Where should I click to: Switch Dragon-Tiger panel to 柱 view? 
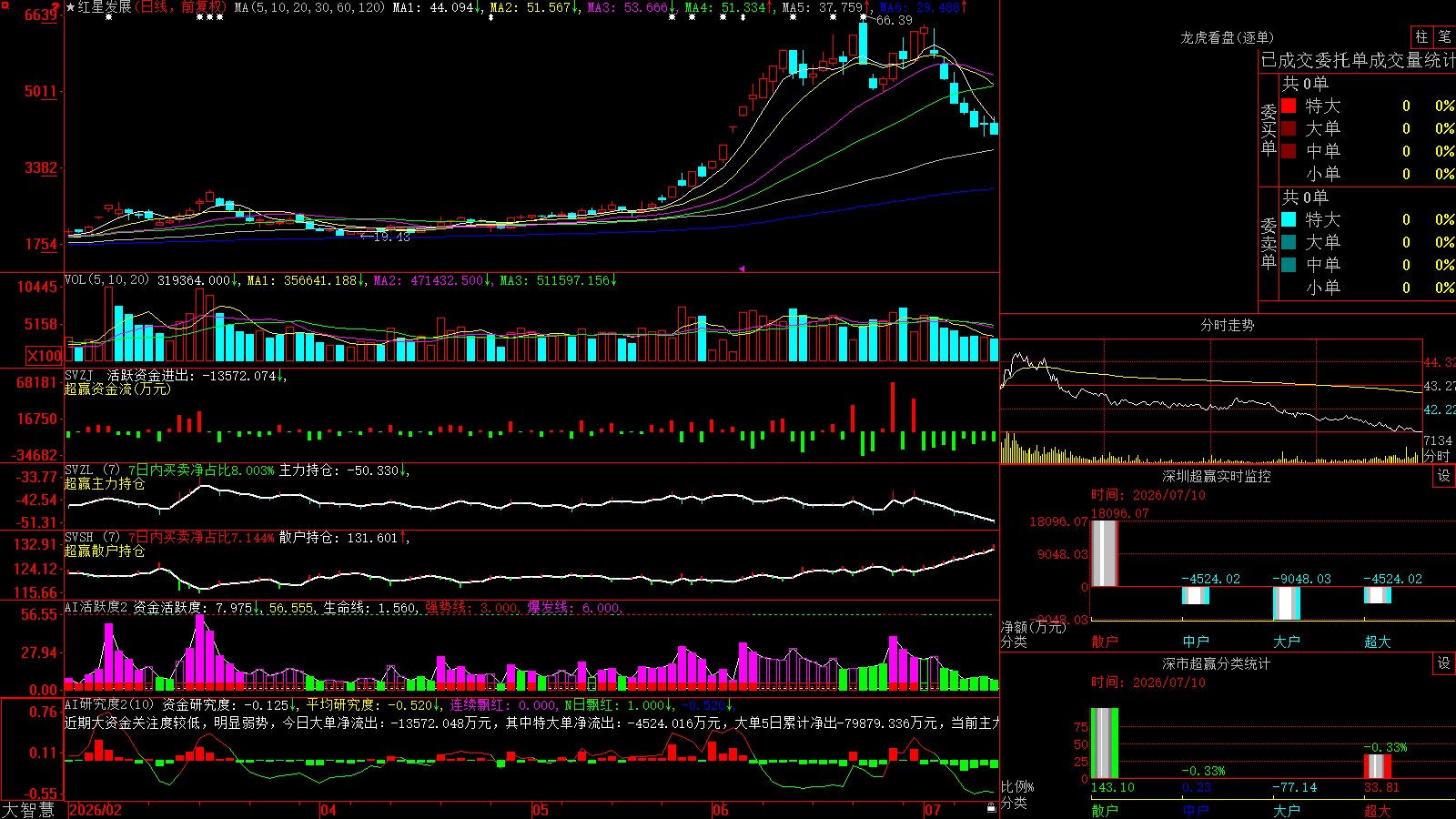tap(1421, 36)
